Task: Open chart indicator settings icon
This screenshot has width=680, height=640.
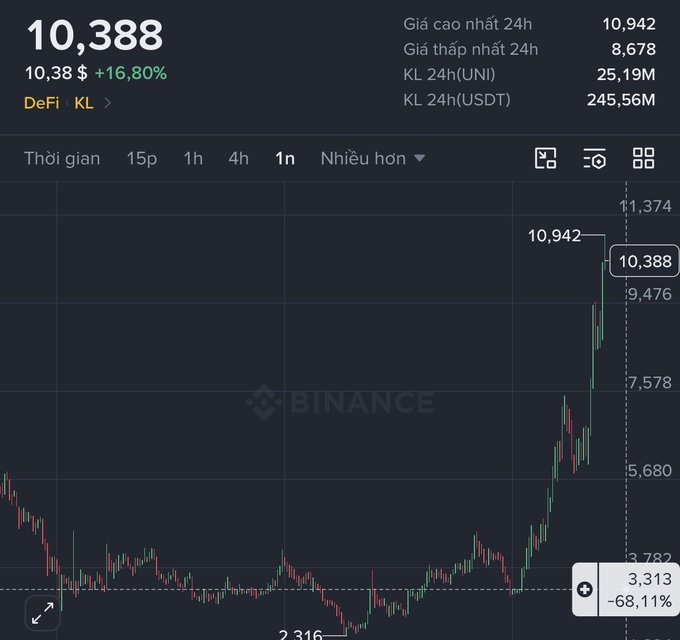Action: (x=594, y=158)
